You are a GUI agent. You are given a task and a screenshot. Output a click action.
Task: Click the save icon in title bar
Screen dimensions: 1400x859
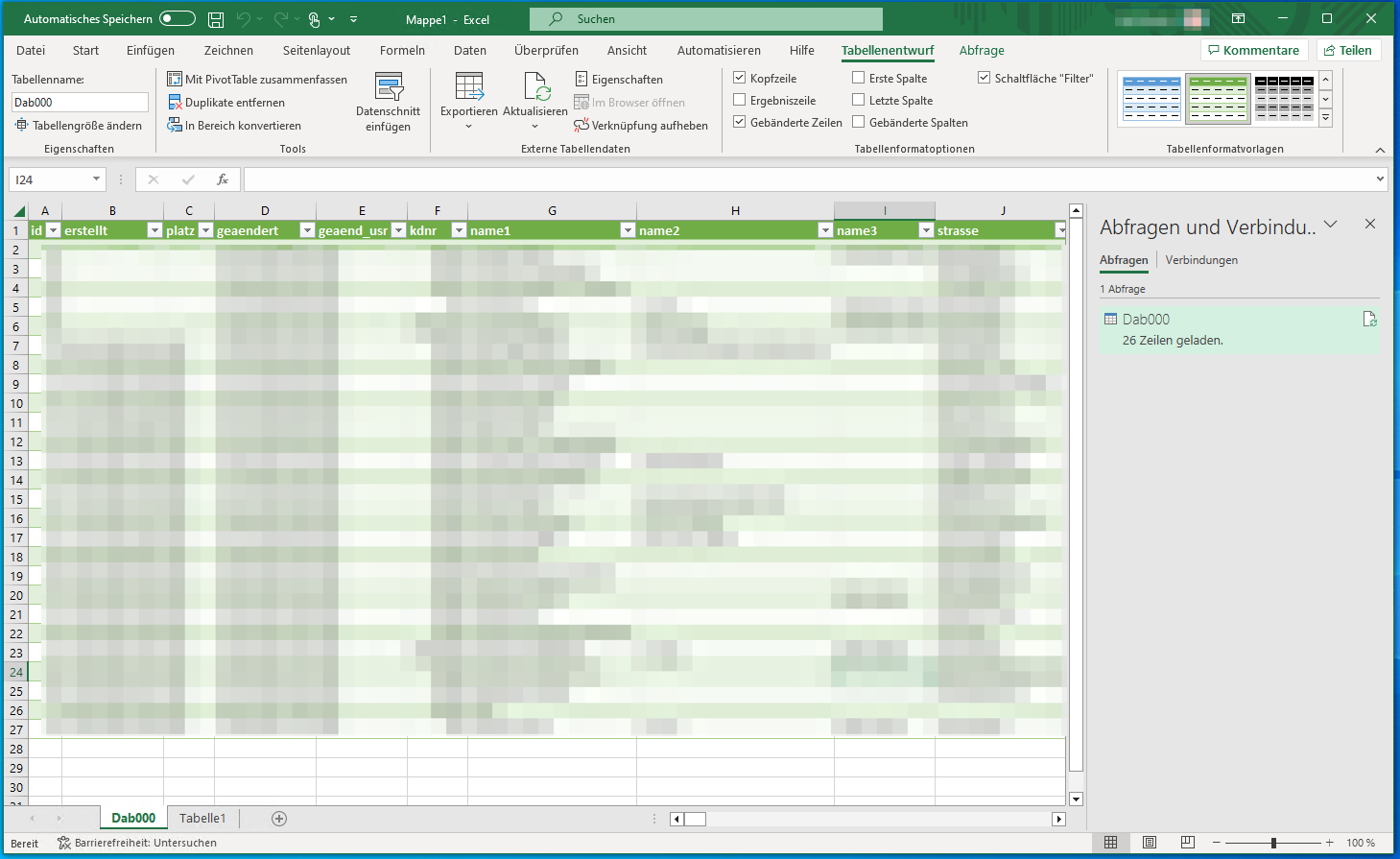click(x=216, y=19)
